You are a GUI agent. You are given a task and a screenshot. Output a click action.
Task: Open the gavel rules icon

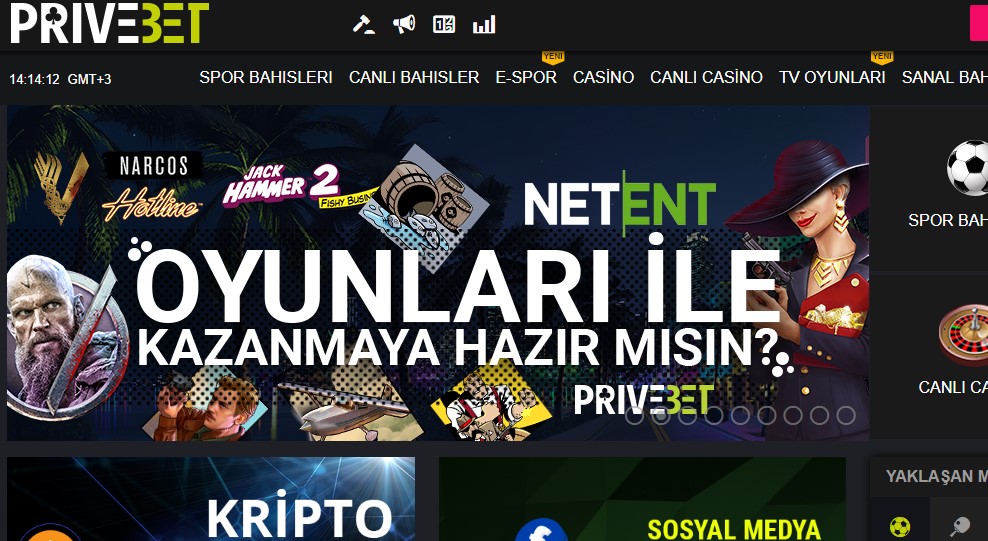pos(364,25)
